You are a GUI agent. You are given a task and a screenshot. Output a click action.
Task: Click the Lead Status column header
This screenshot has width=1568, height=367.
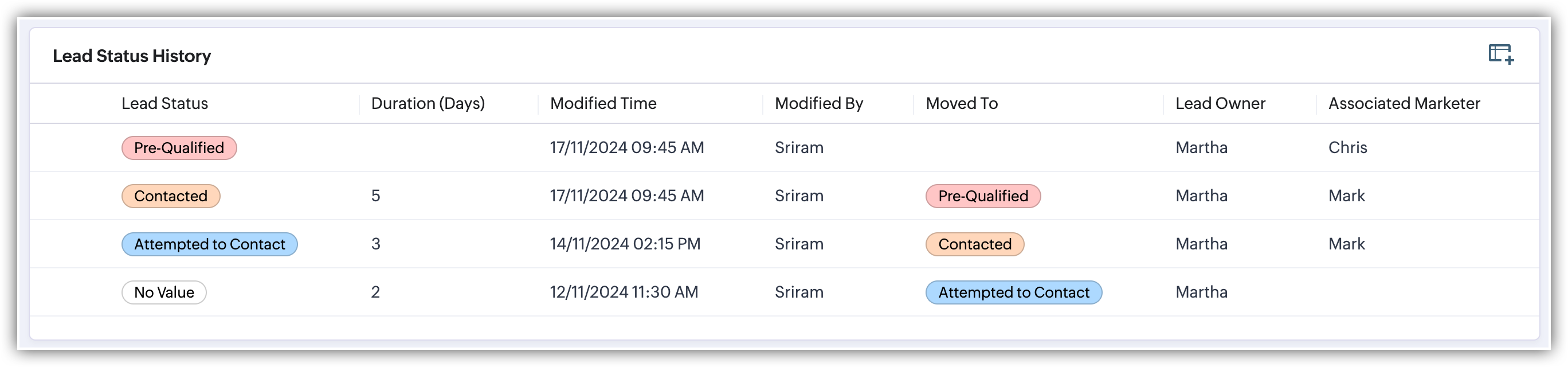point(164,103)
